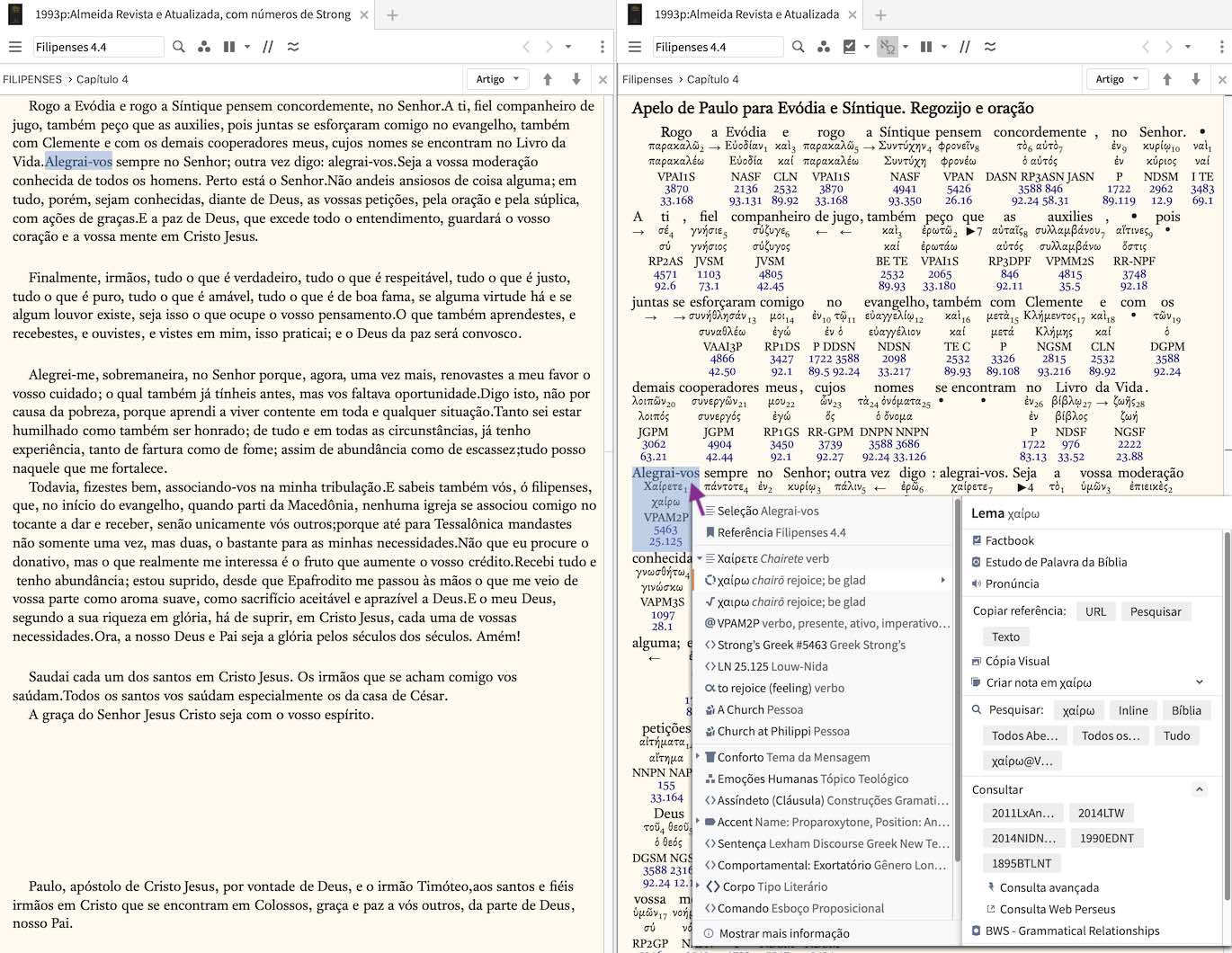
Task: Go back in left pane history
Action: [526, 47]
